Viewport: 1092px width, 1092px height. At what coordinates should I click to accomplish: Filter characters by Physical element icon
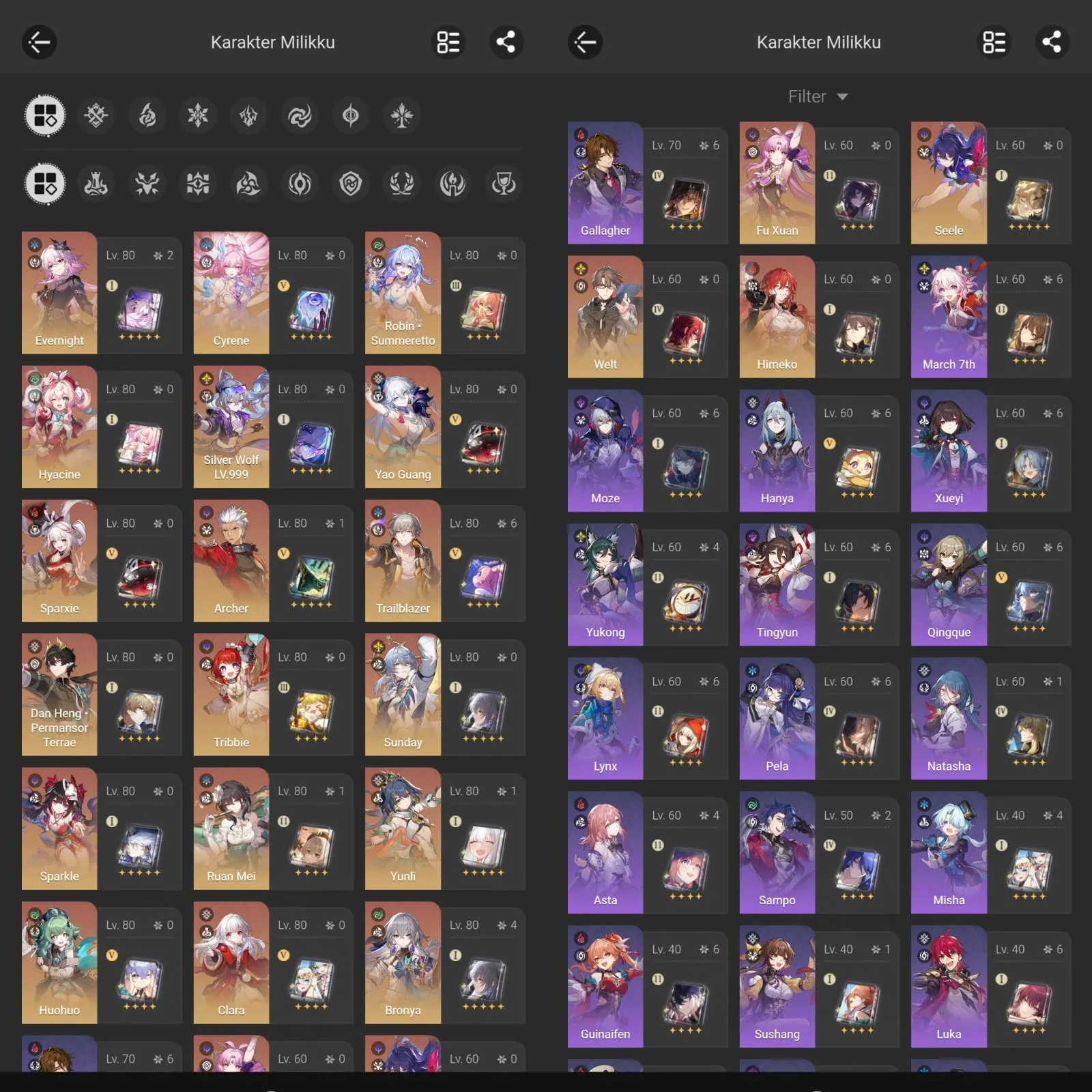pyautogui.click(x=96, y=116)
